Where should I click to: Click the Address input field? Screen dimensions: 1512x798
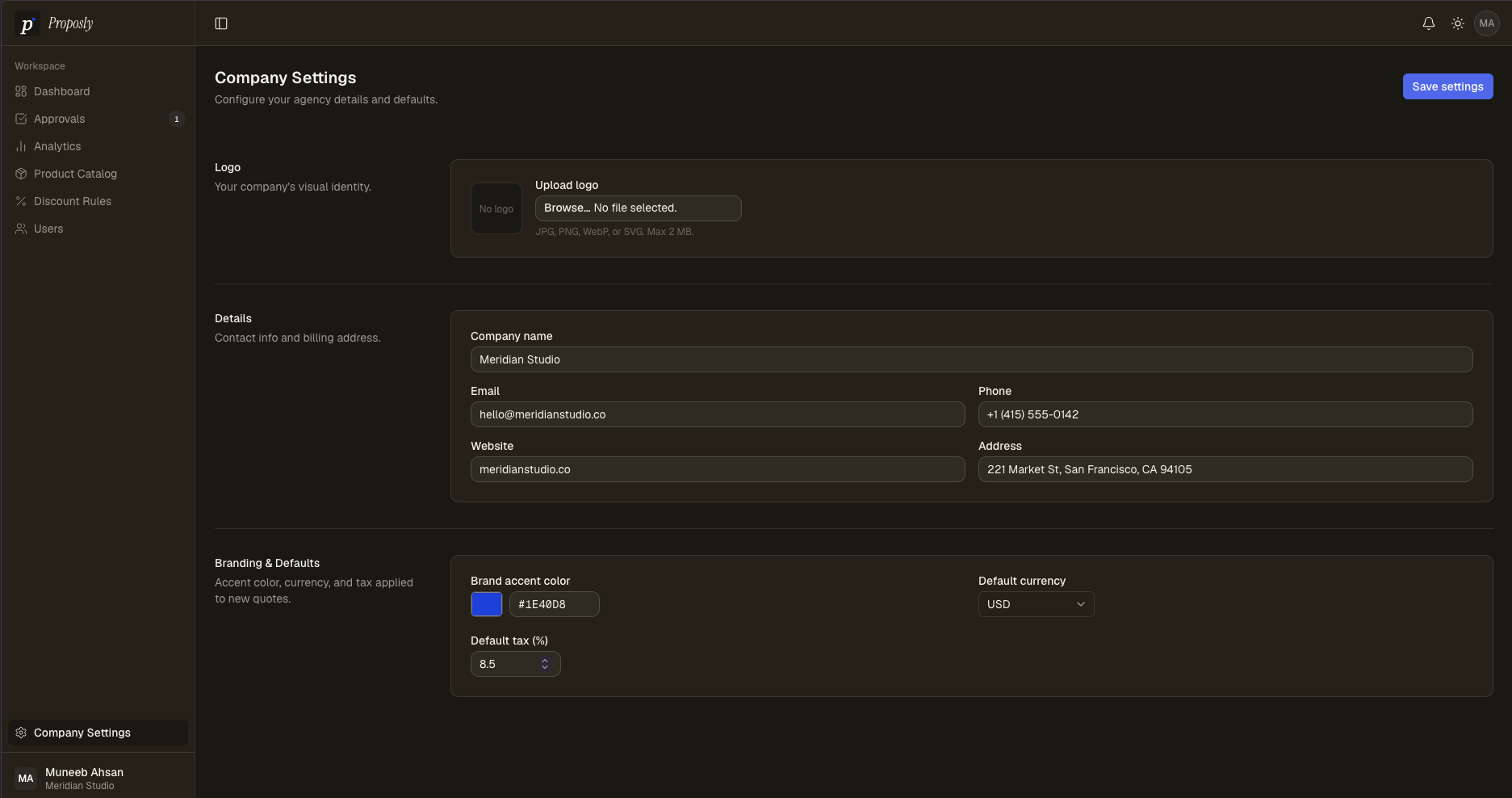coord(1225,469)
